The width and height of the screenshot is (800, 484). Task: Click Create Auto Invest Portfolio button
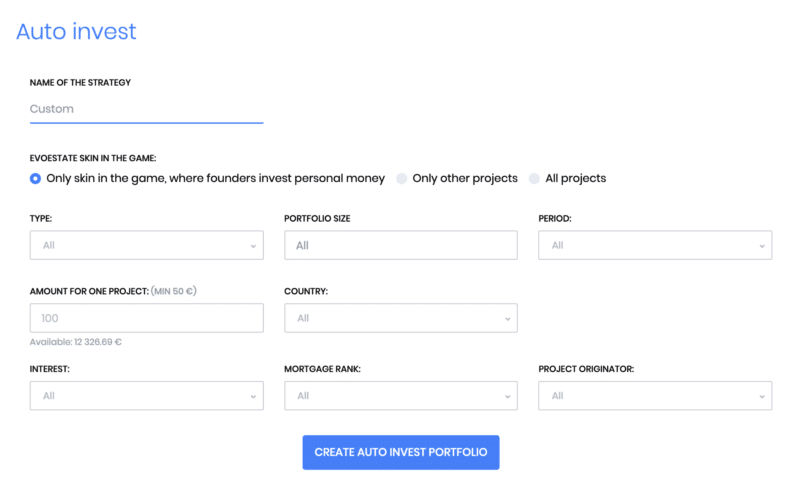point(401,452)
